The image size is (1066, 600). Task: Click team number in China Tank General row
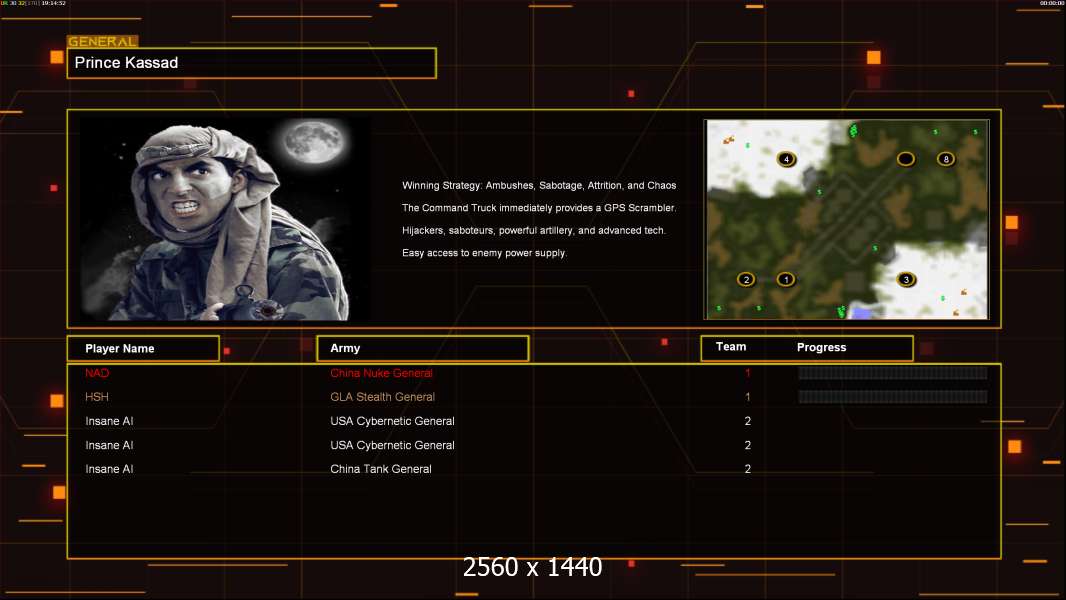coord(748,469)
